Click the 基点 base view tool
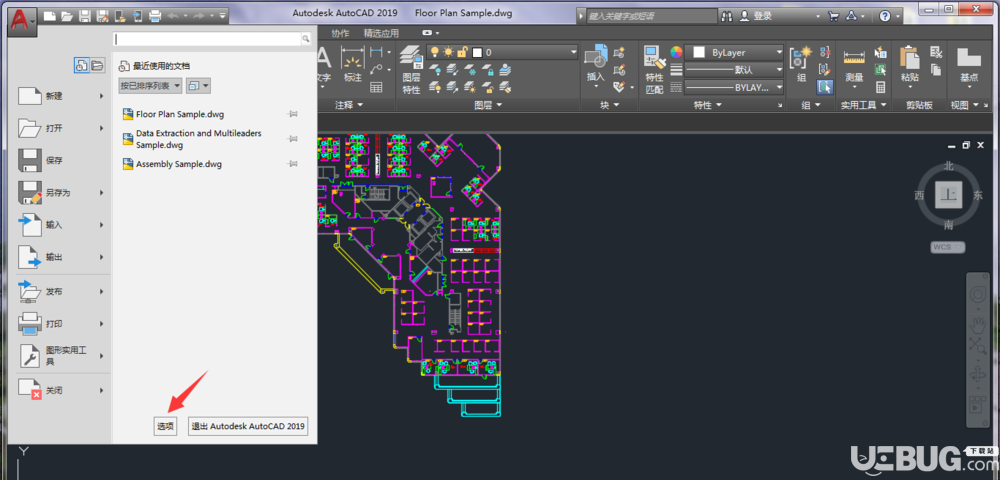 coord(969,66)
